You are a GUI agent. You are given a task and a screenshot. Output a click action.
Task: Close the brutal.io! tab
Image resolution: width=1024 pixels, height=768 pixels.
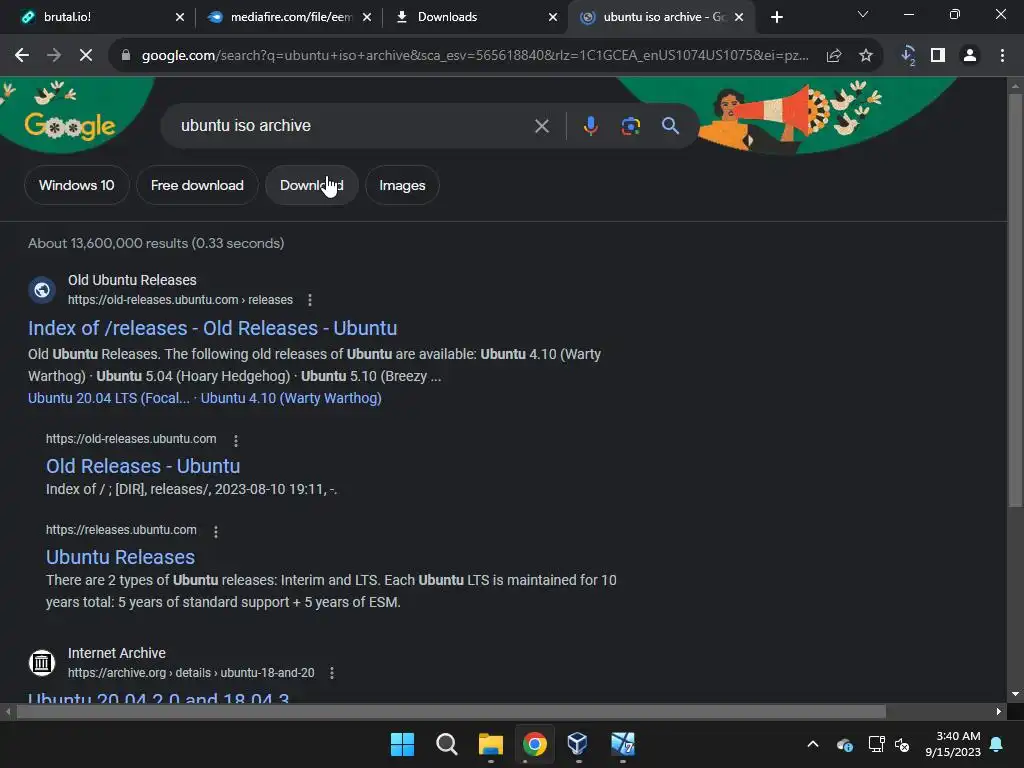click(180, 17)
